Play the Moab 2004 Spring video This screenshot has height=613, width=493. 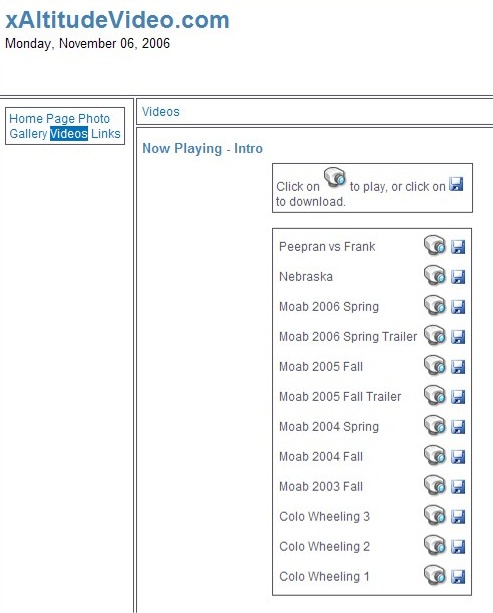click(x=435, y=426)
